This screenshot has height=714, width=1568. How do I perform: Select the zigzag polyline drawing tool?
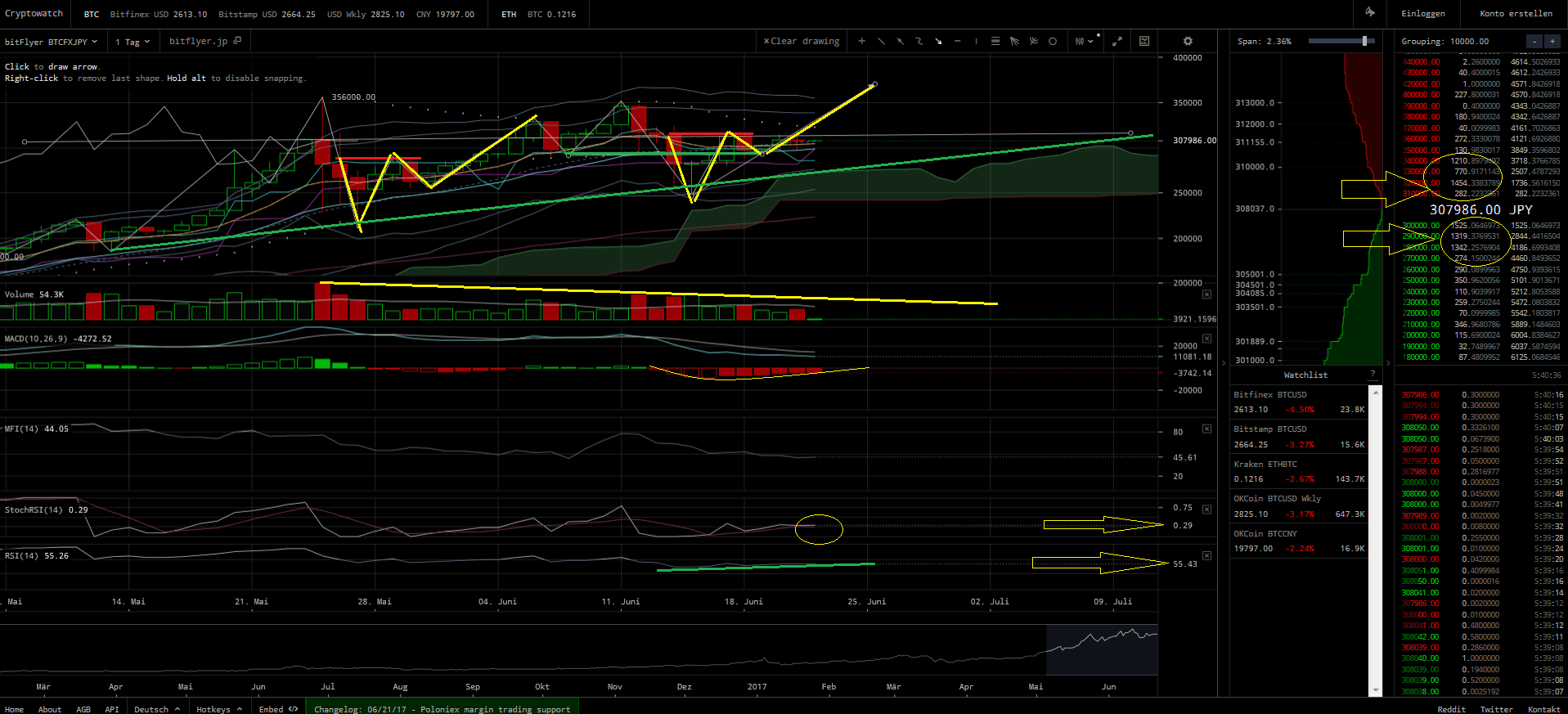[x=919, y=41]
